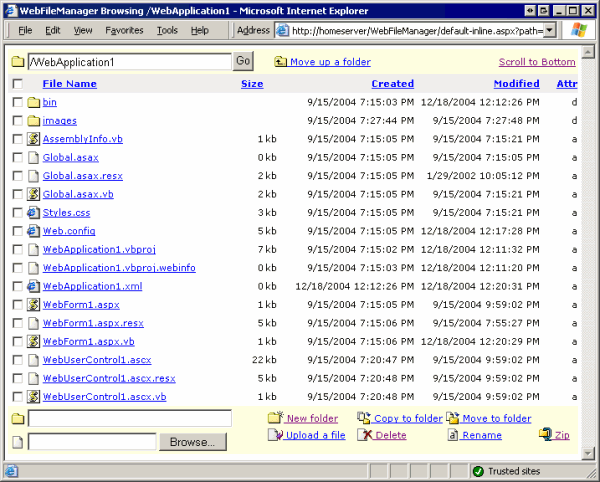Click the WebForm1.aspx.vb script icon
Screen dimensions: 600x482
point(33,341)
